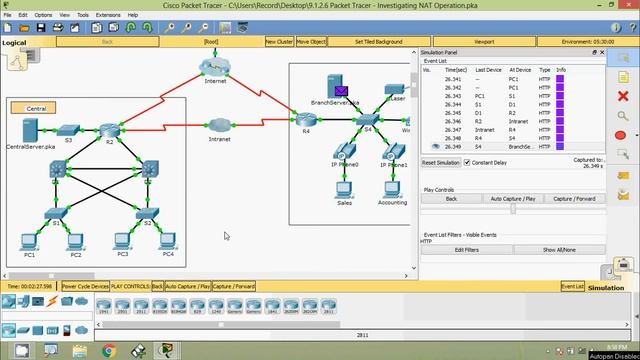640x360 pixels.
Task: Open file using the folder icon
Action: coord(24,28)
